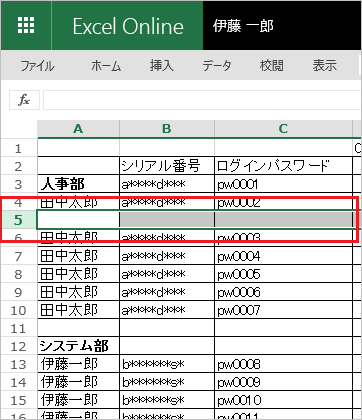The image size is (362, 420).
Task: Click the fx insert function icon
Action: point(24,100)
